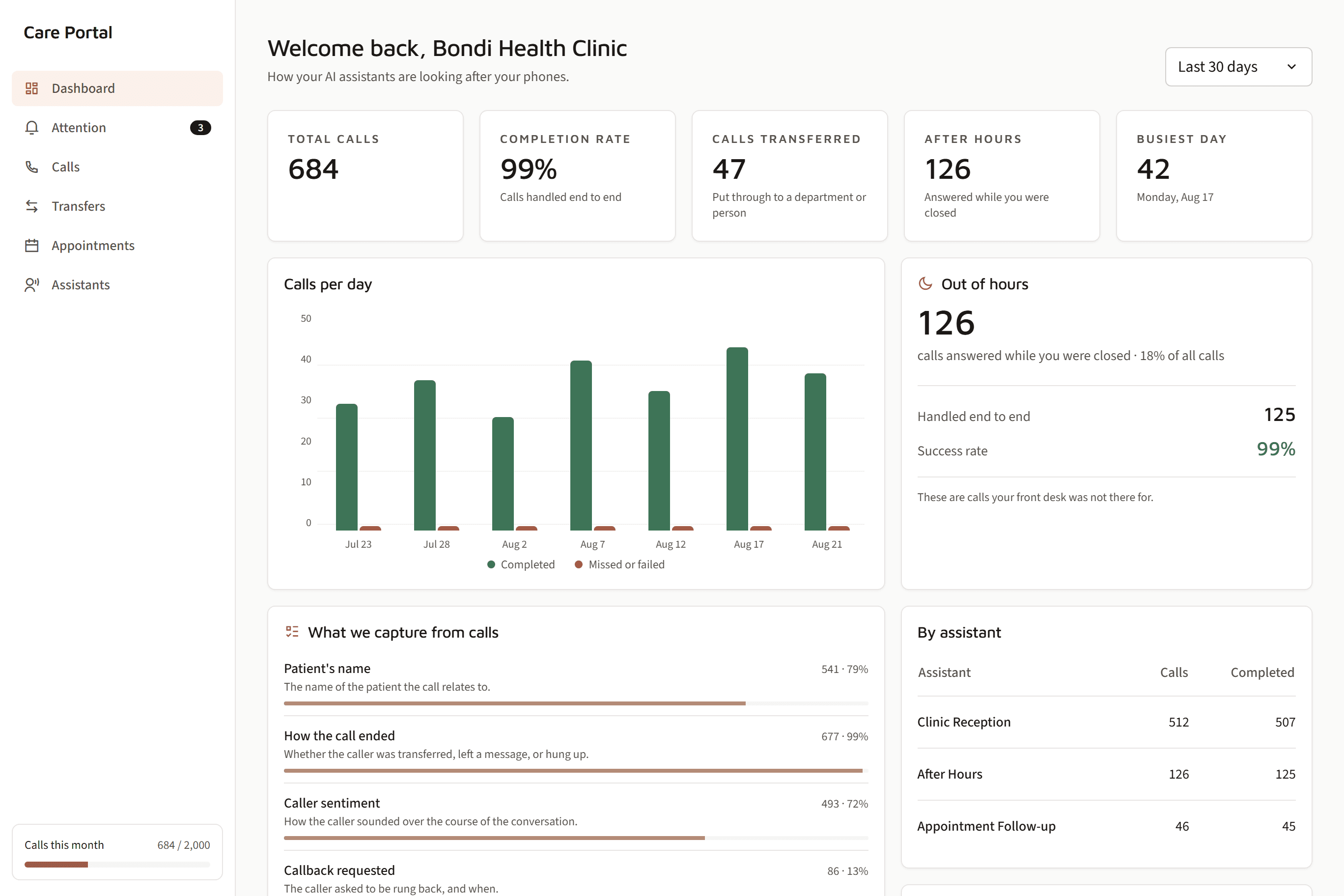
Task: Go to the Dashboard menu item
Action: [x=117, y=88]
